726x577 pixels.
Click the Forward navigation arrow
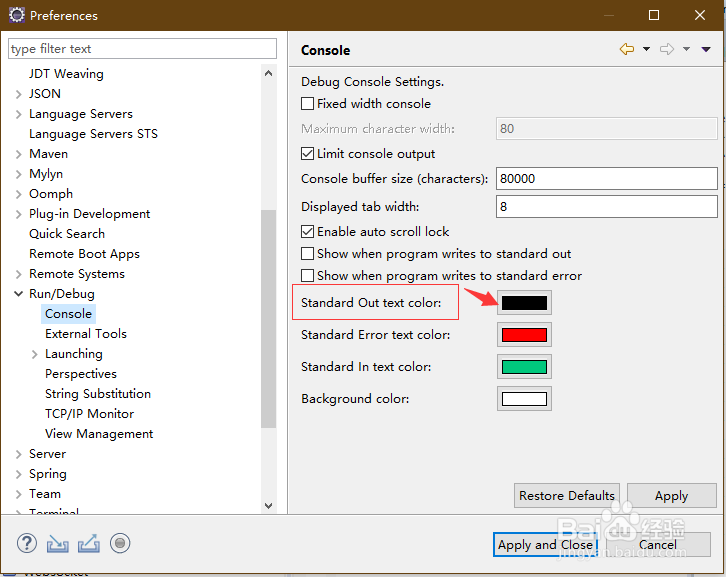click(x=667, y=49)
